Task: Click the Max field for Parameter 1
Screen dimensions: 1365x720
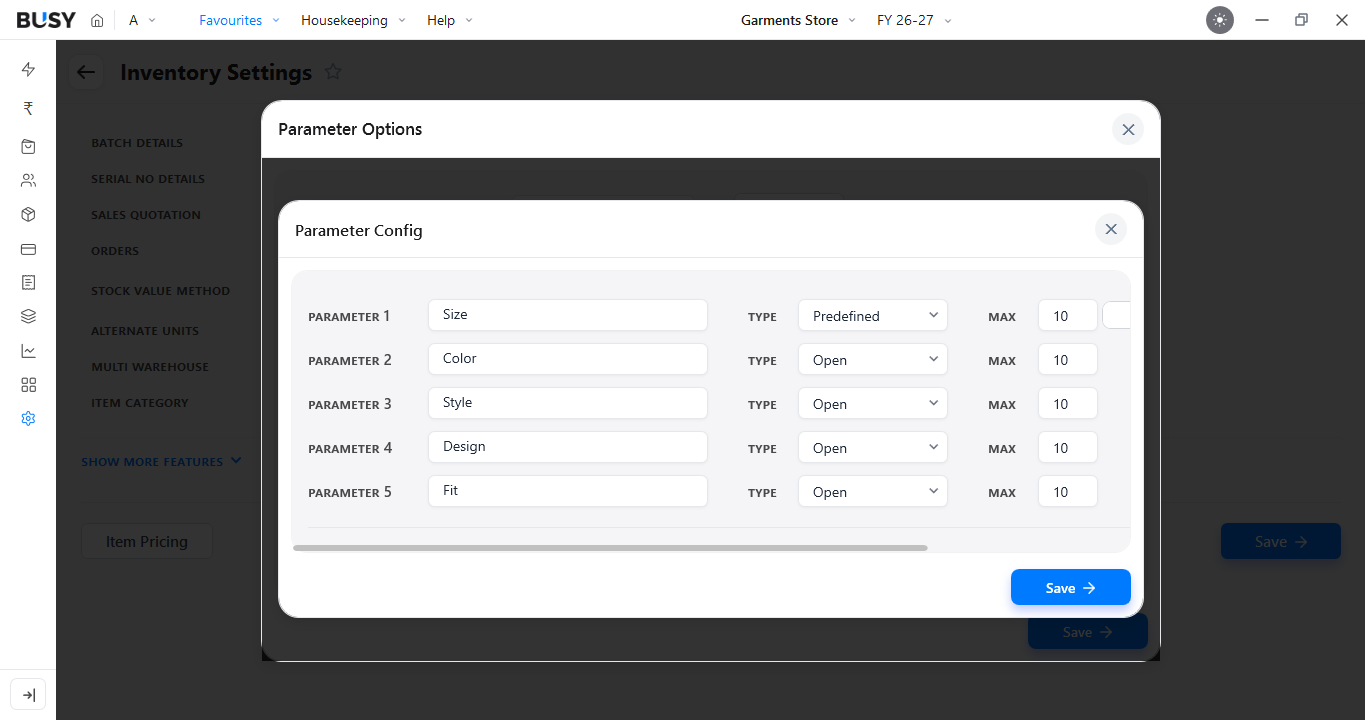Action: click(x=1068, y=315)
